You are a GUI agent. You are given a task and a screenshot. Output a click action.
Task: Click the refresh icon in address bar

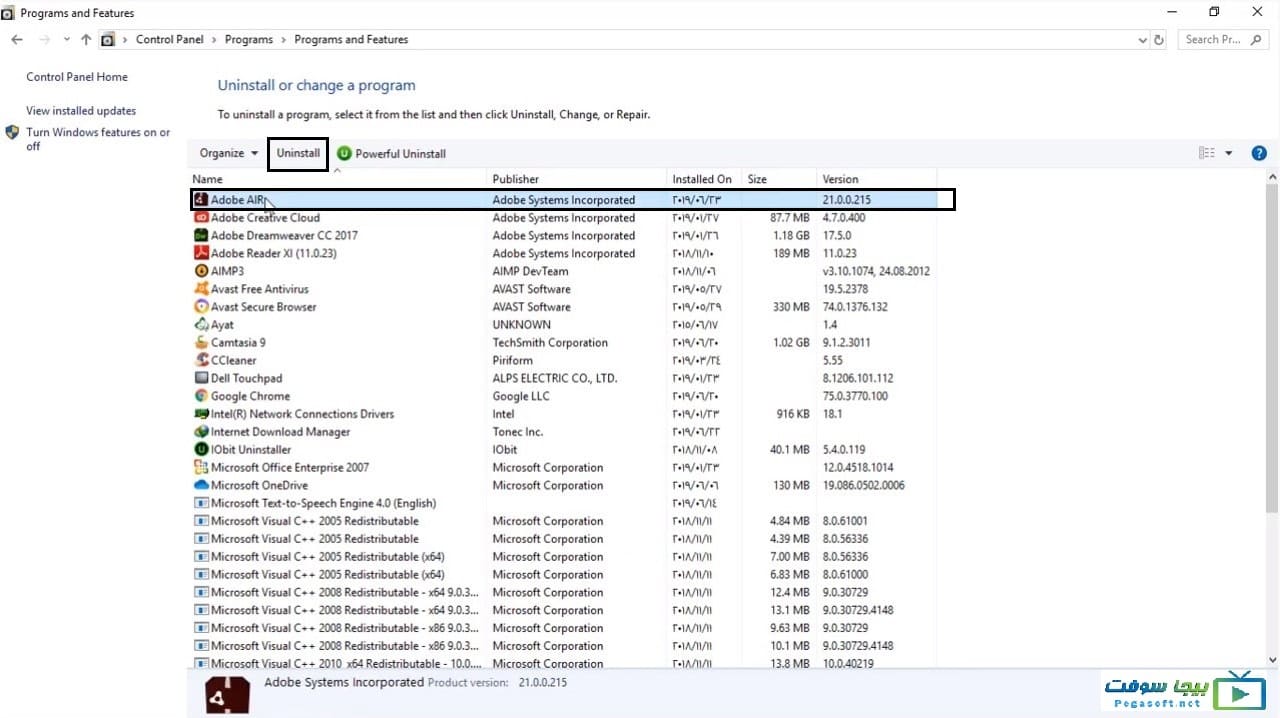pos(1159,40)
